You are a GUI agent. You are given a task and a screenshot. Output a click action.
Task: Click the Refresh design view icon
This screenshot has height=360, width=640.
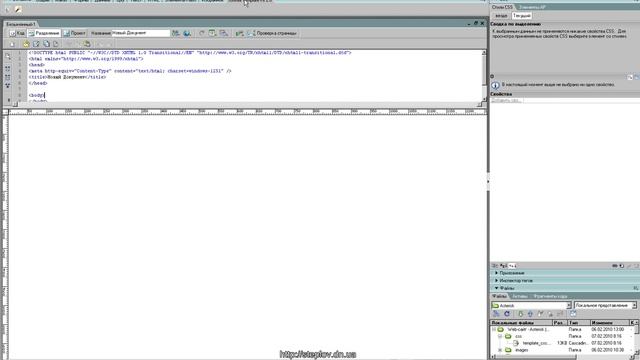click(x=202, y=33)
